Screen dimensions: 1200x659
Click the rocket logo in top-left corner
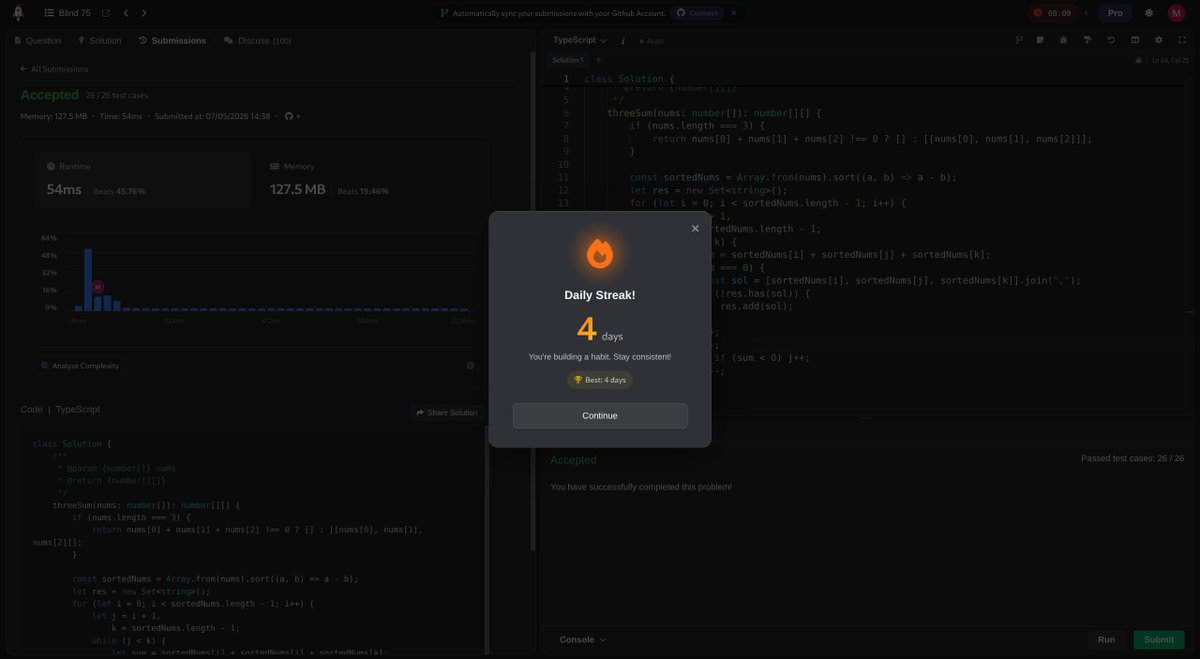[x=18, y=13]
